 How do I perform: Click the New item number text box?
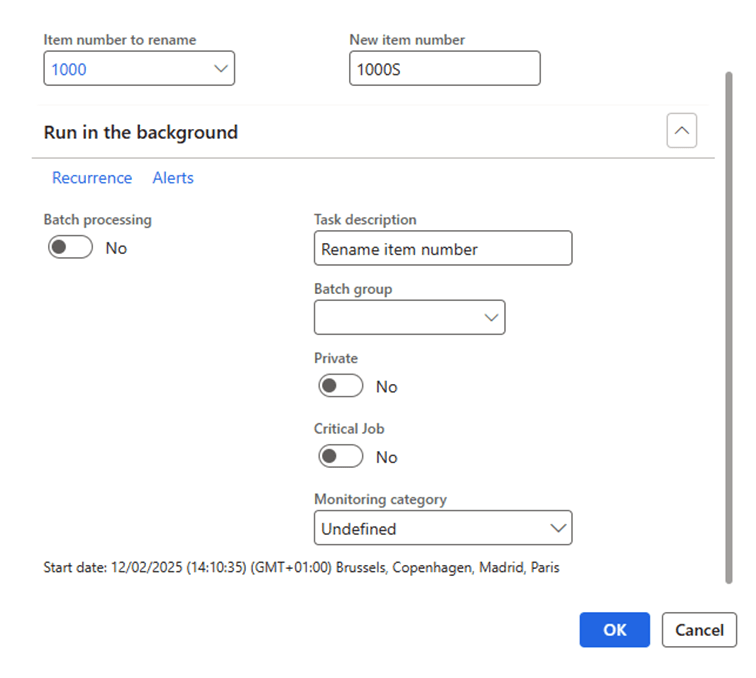point(444,69)
